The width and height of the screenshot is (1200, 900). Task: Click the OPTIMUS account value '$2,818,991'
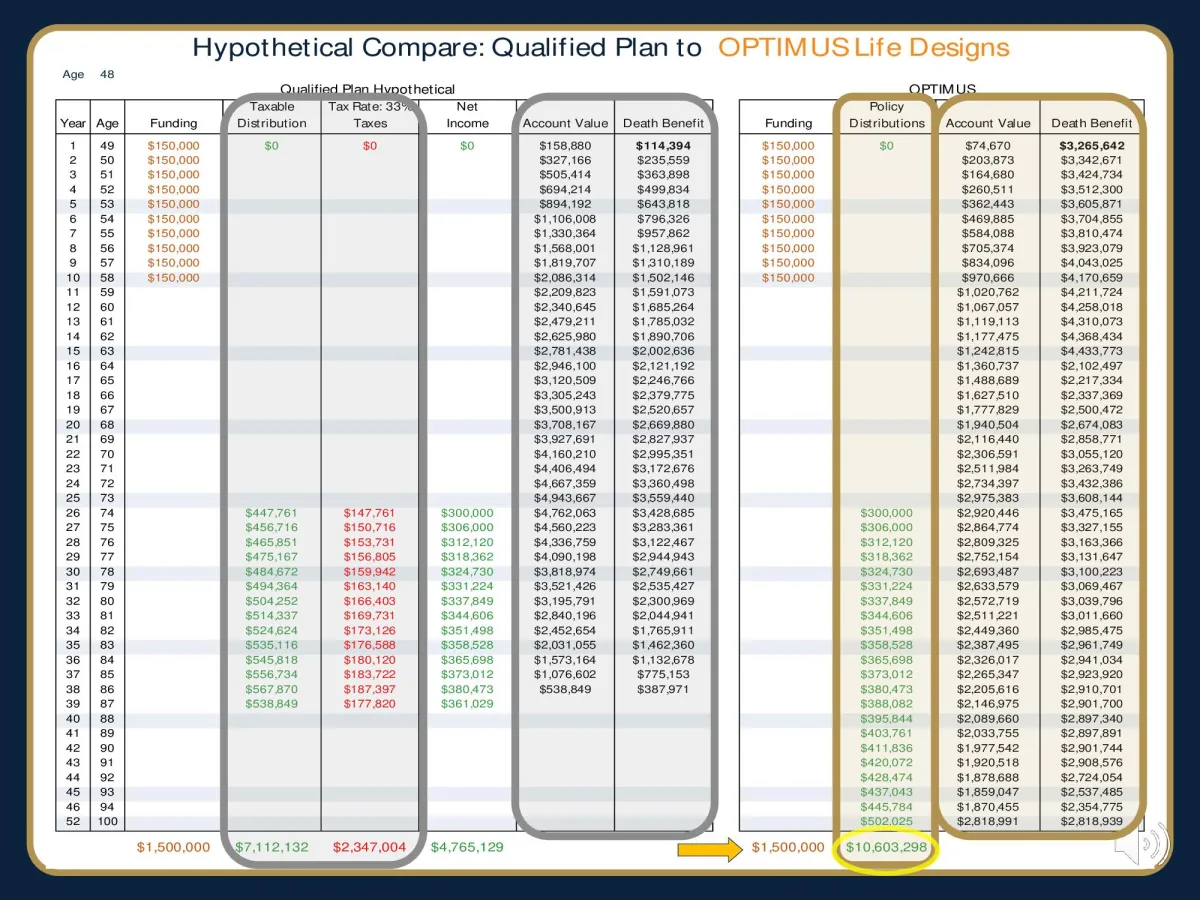(x=988, y=822)
